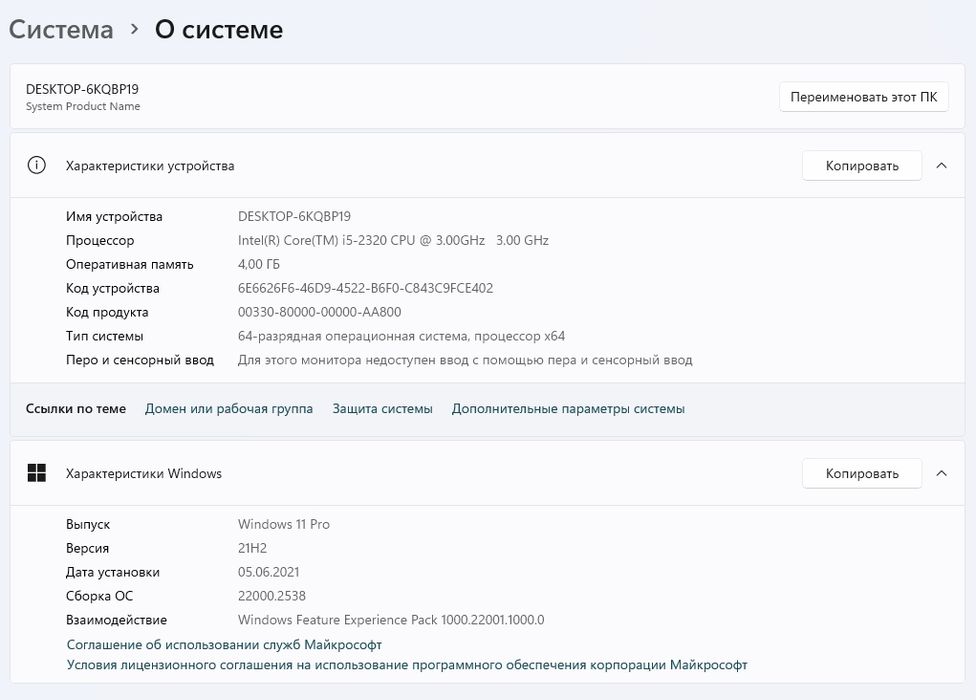
Task: Collapse the Характеристики устройства section chevron
Action: point(942,166)
